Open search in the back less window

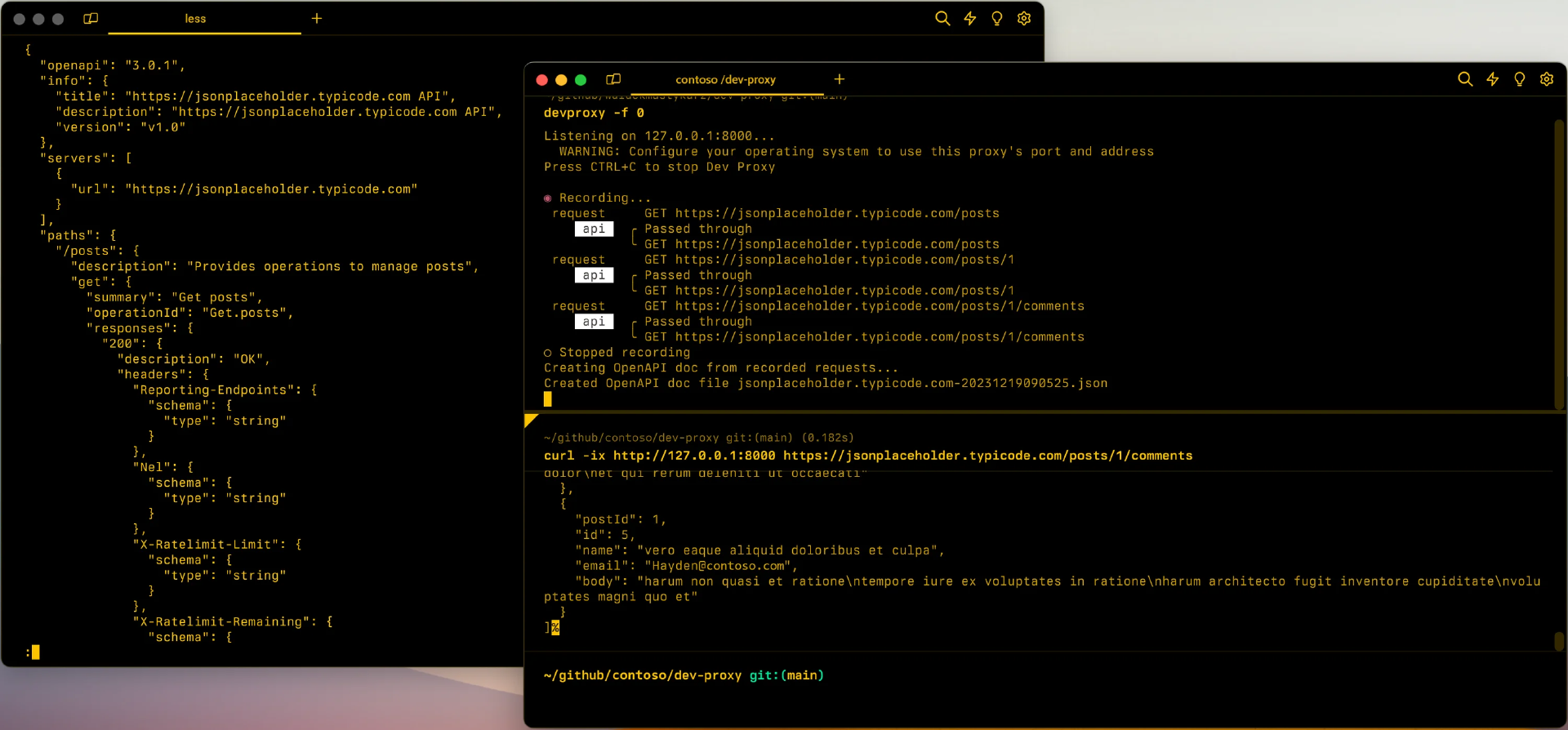[x=942, y=18]
